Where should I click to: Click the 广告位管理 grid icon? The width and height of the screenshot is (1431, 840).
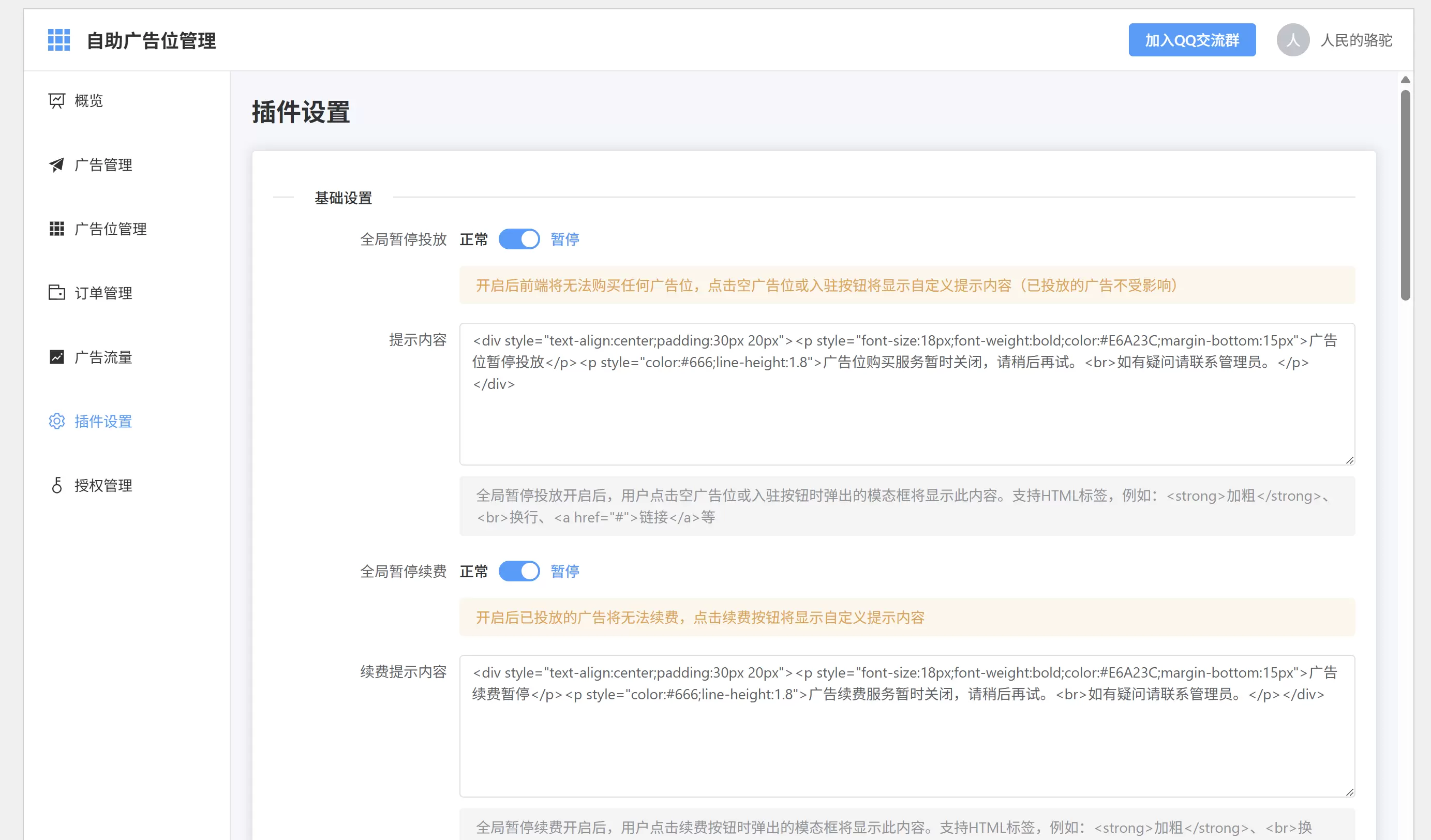[x=57, y=229]
